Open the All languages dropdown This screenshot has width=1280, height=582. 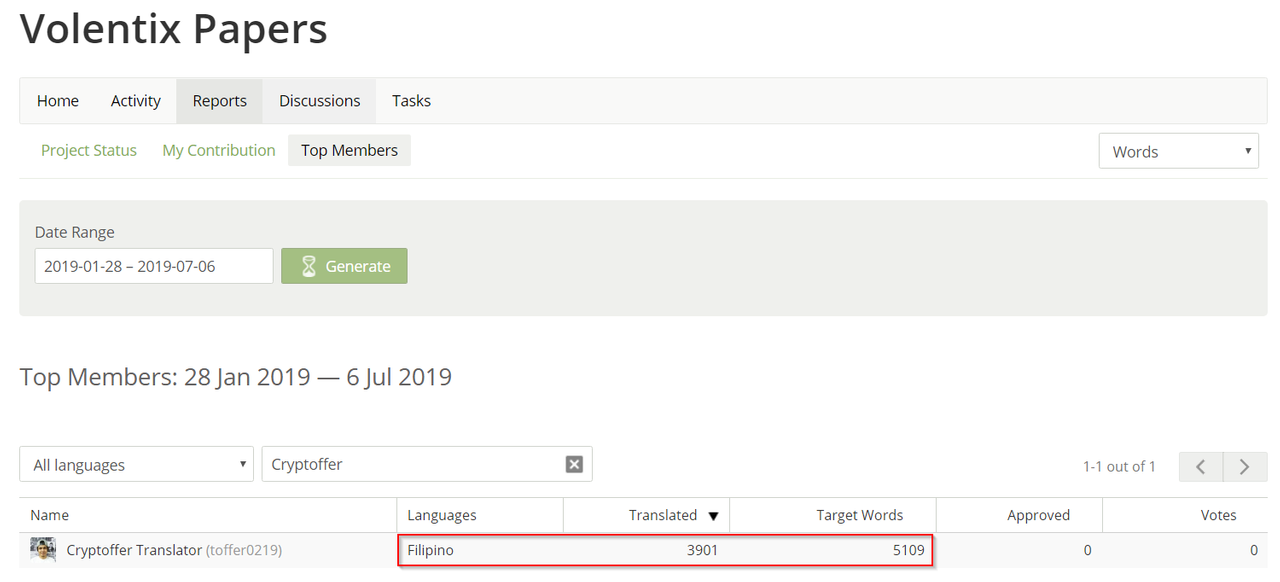tap(136, 464)
